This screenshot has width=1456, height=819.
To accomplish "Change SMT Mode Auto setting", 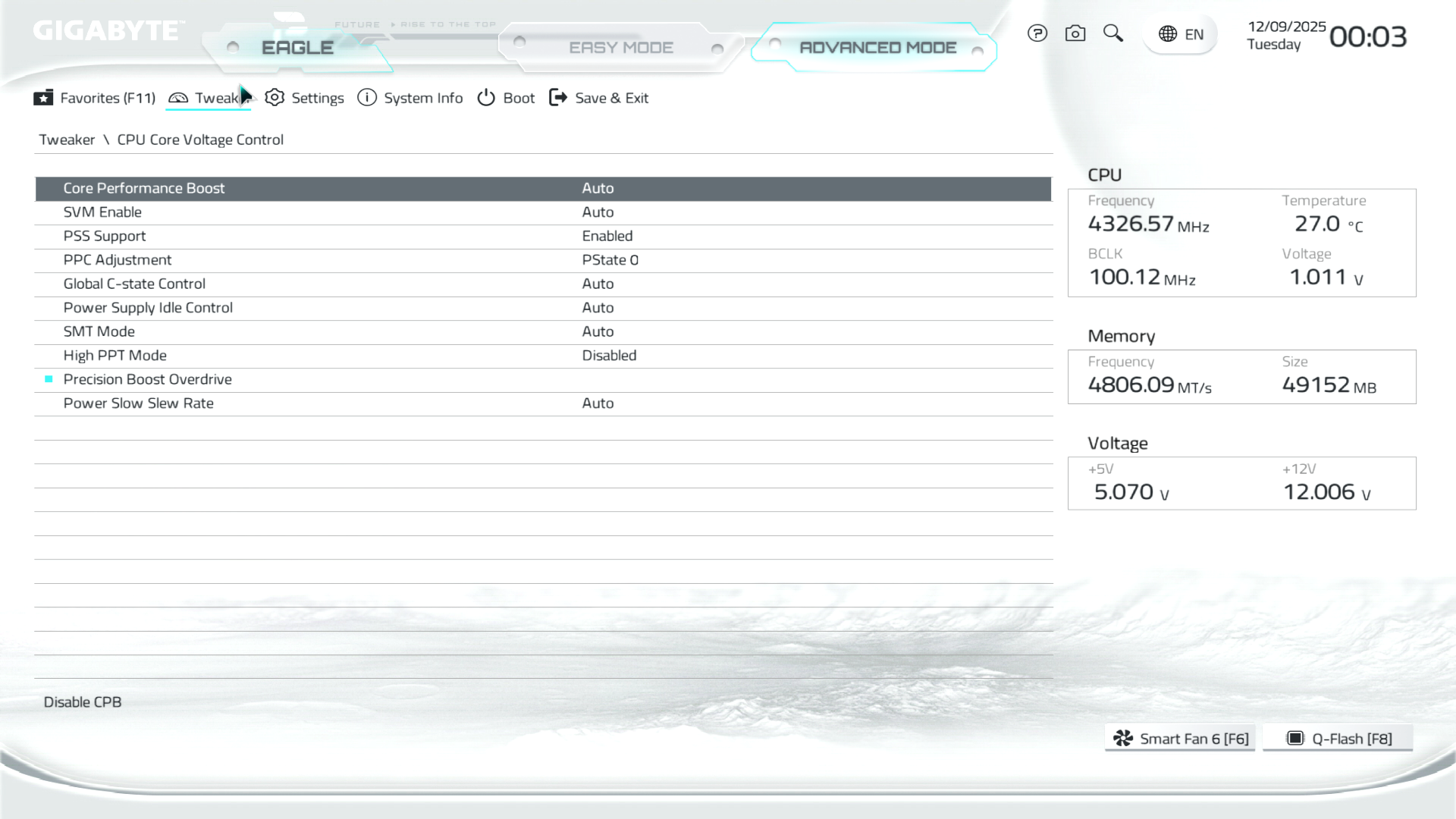I will [598, 331].
